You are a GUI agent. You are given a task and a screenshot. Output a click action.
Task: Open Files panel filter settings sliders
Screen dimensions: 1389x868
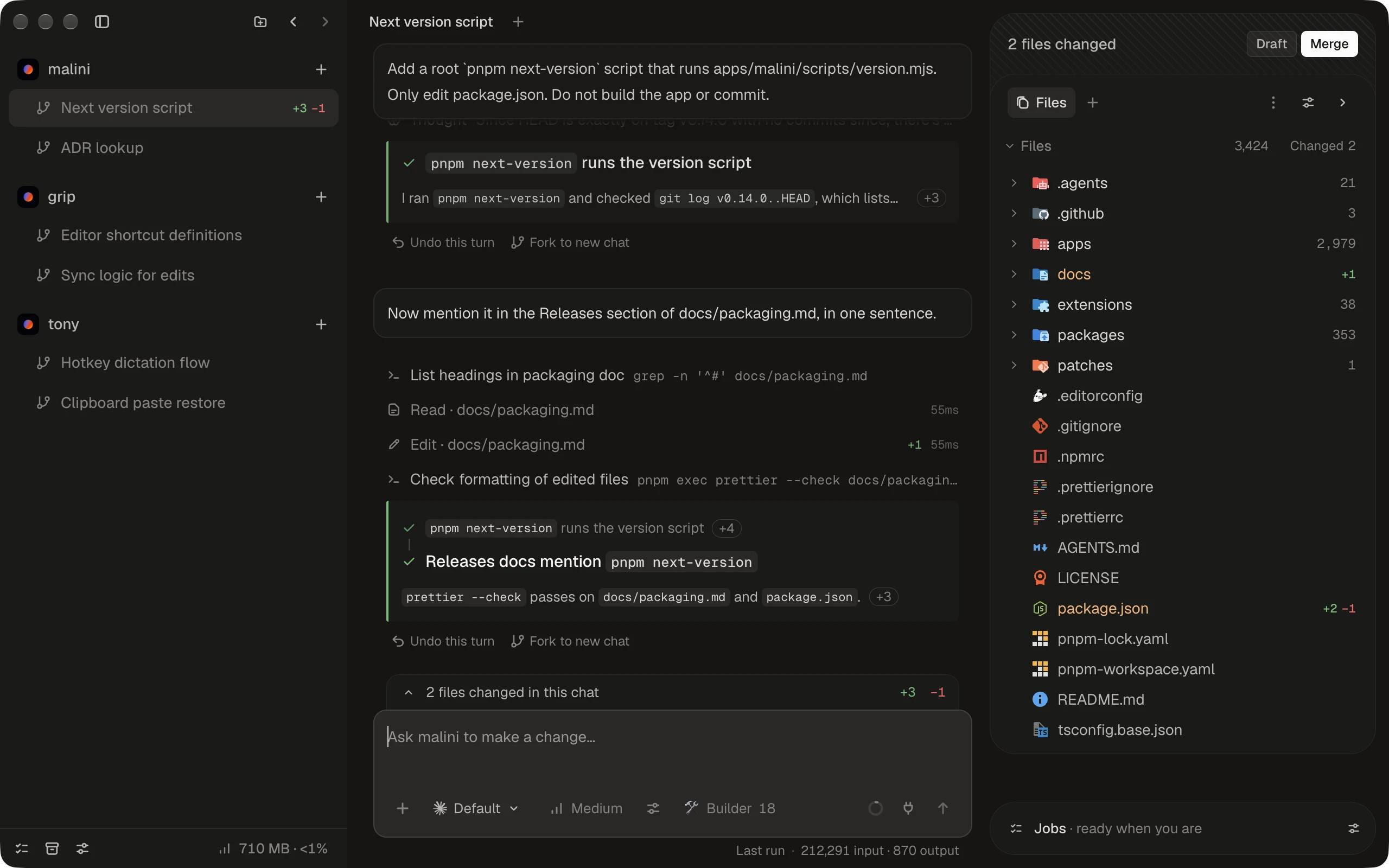pyautogui.click(x=1308, y=103)
